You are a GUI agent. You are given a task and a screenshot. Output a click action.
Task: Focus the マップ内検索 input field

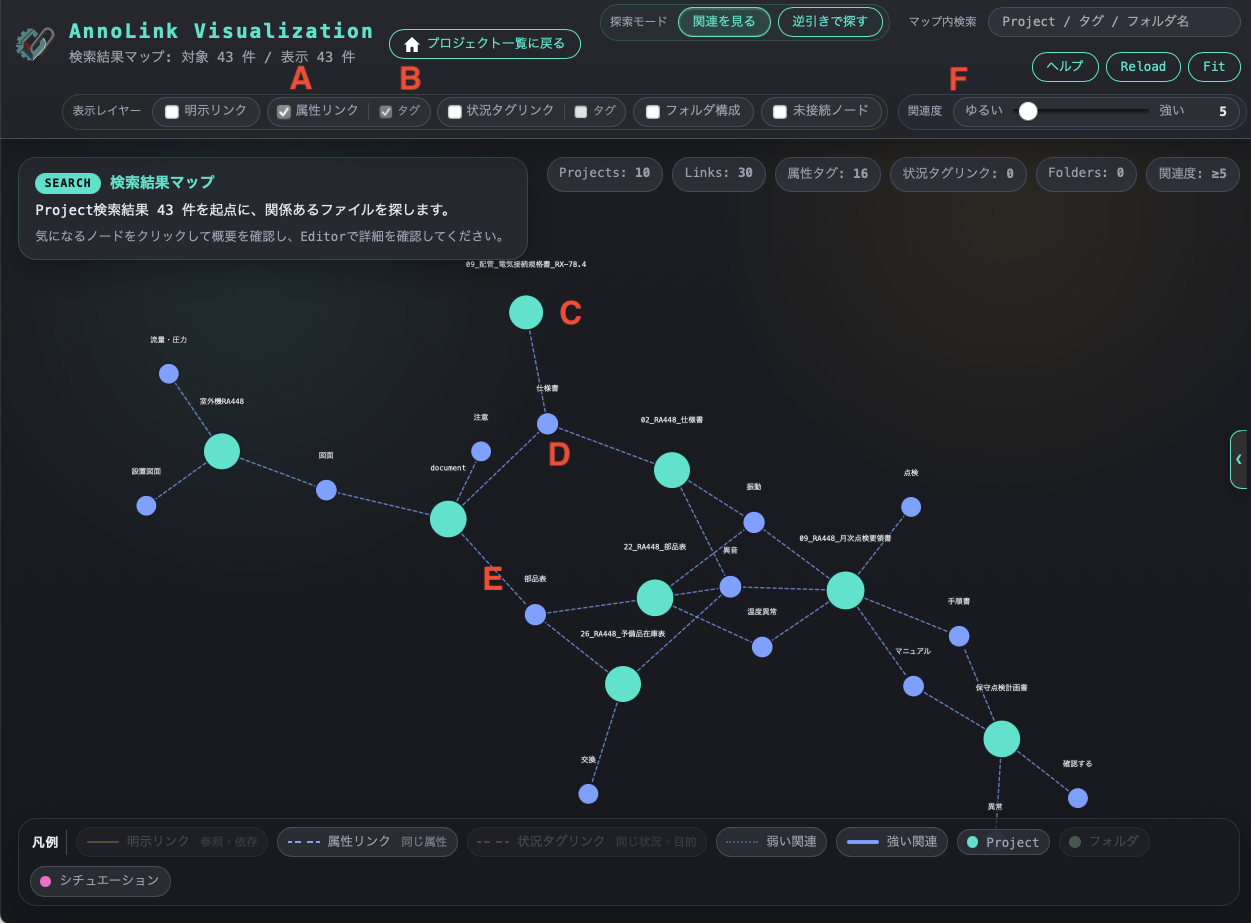pyautogui.click(x=1114, y=22)
